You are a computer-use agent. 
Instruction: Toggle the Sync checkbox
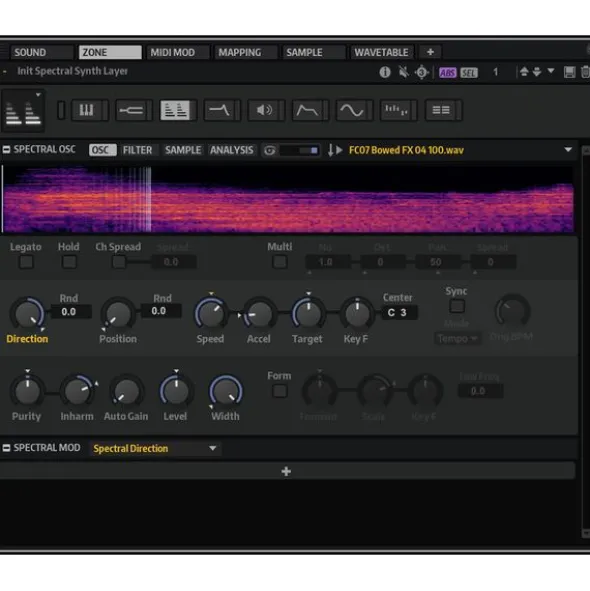coord(457,306)
